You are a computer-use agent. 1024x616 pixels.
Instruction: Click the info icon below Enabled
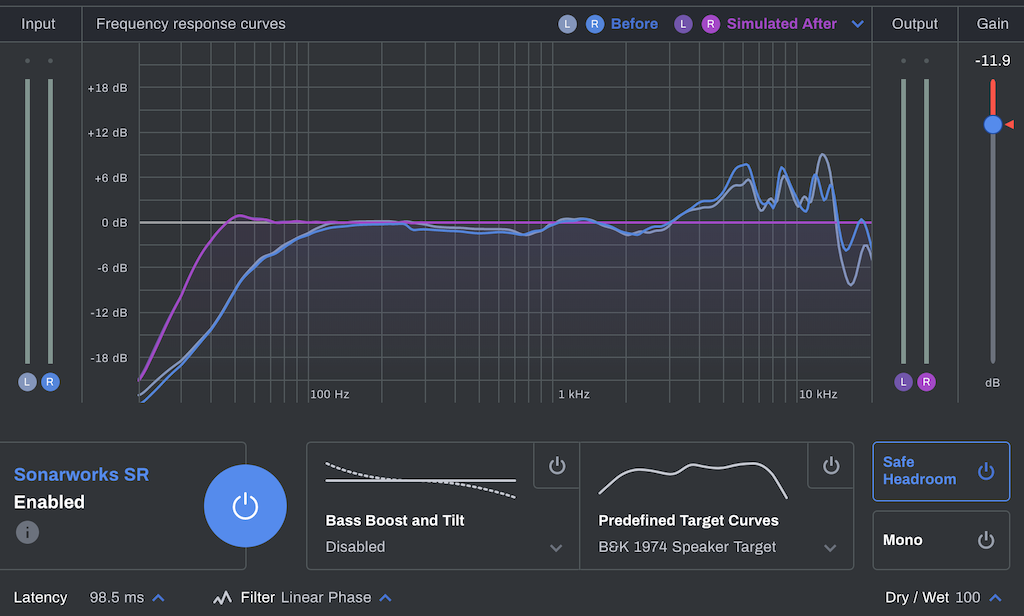point(28,532)
